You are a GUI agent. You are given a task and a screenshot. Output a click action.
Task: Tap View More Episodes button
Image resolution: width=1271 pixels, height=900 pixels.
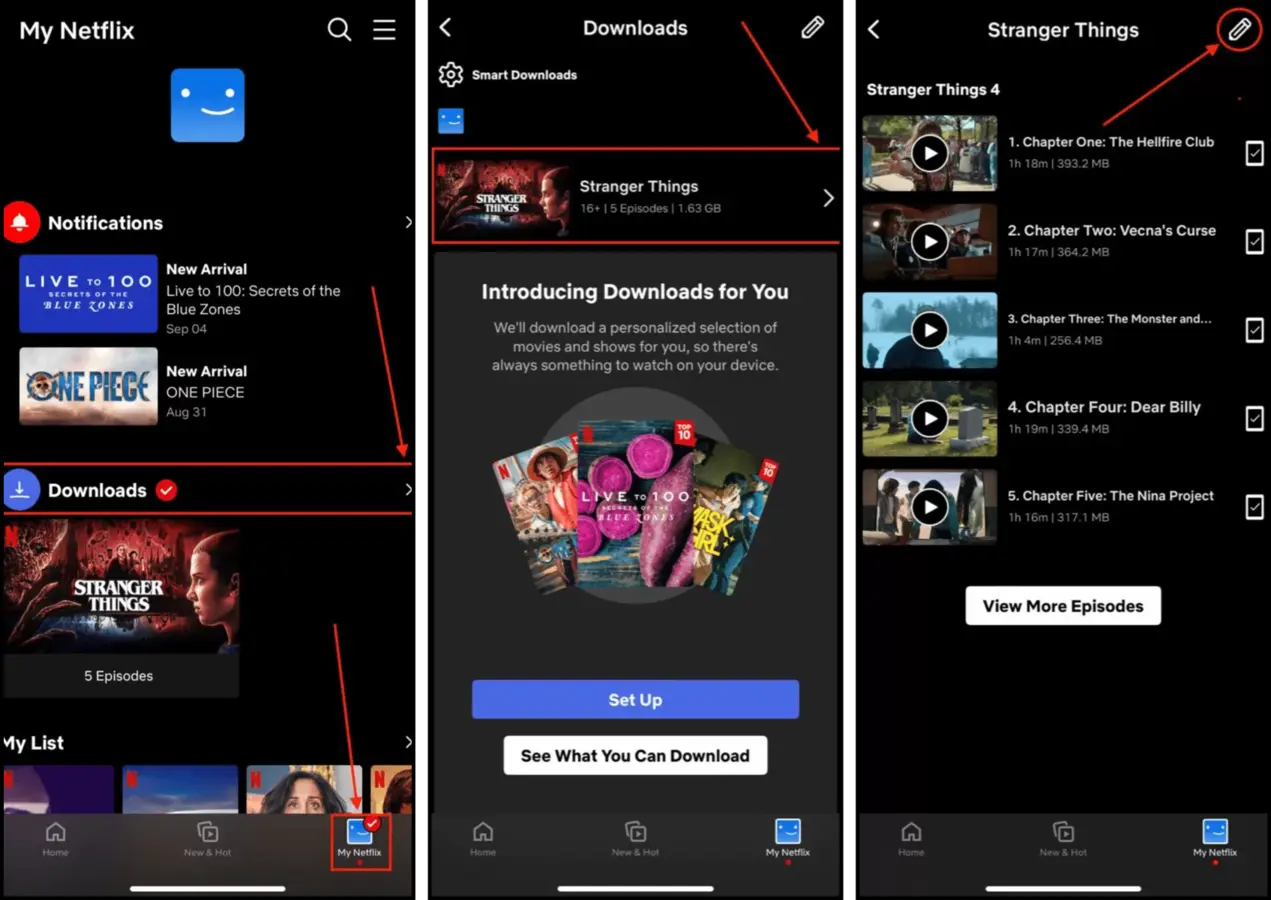point(1063,606)
